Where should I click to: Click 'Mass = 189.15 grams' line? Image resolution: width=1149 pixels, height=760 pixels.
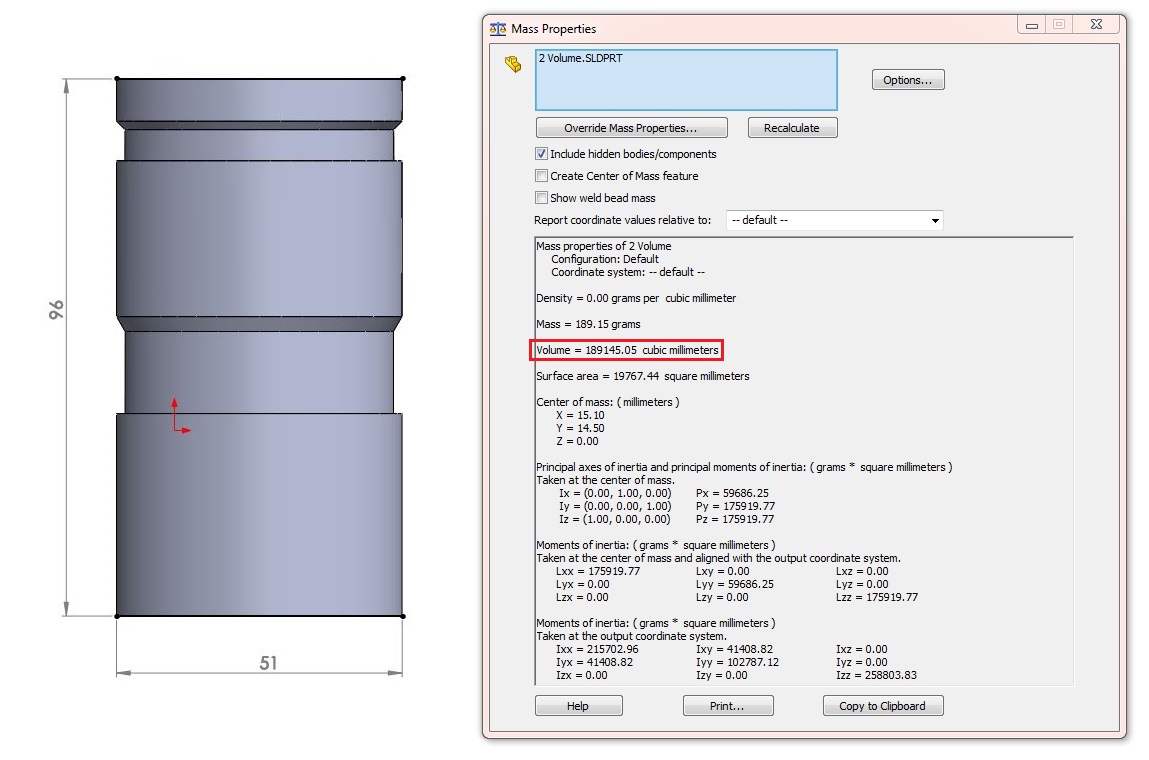pyautogui.click(x=588, y=324)
